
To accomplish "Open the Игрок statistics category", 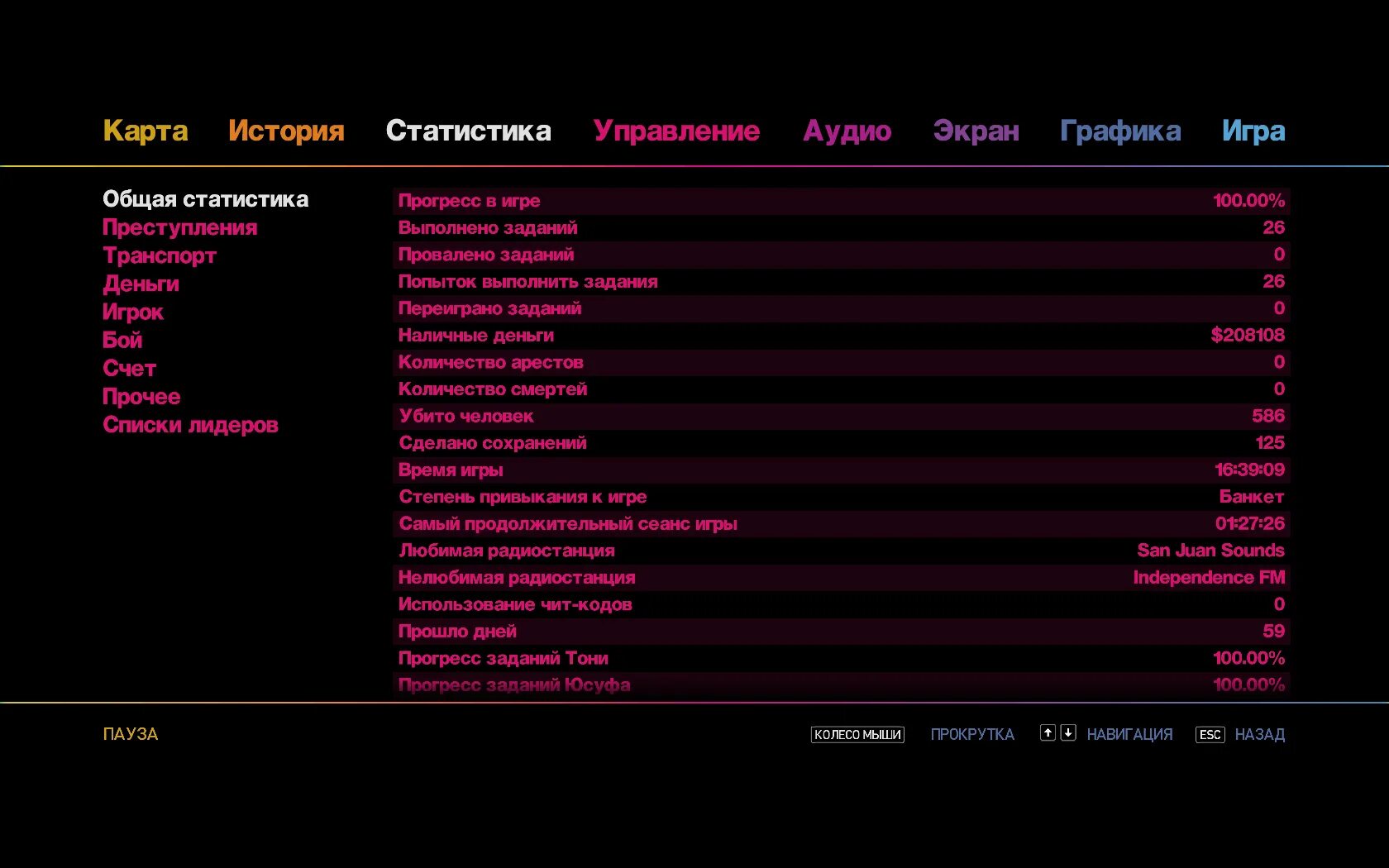I will (133, 312).
